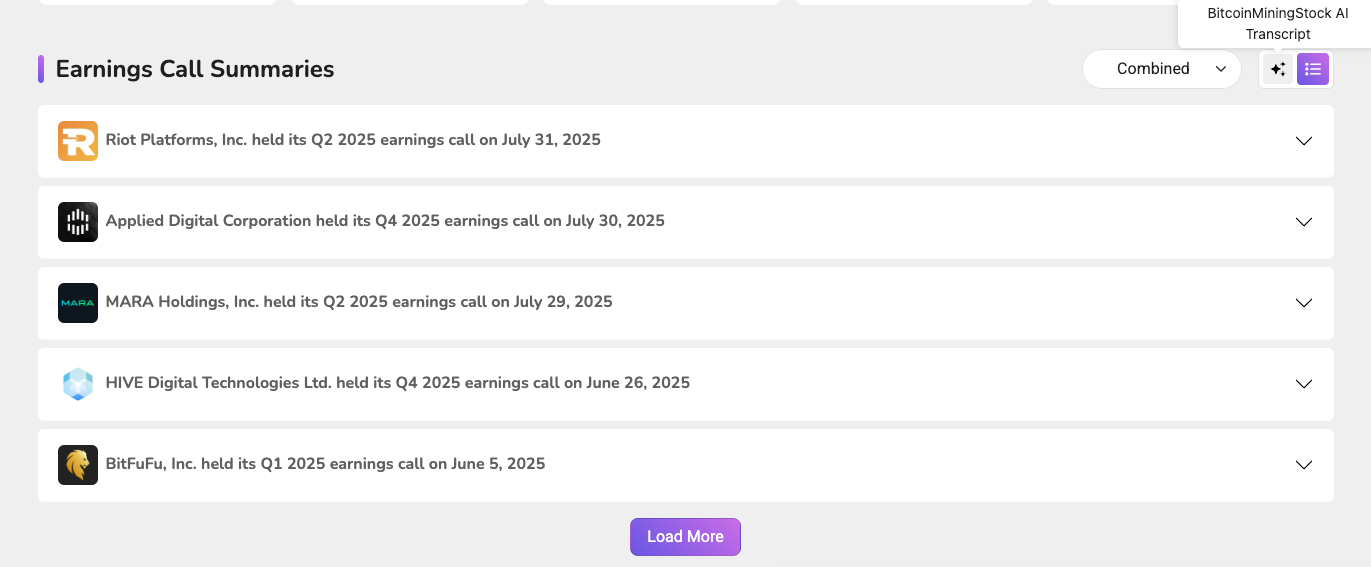This screenshot has height=567, width=1371.
Task: Open the Combined filter dropdown
Action: point(1162,69)
